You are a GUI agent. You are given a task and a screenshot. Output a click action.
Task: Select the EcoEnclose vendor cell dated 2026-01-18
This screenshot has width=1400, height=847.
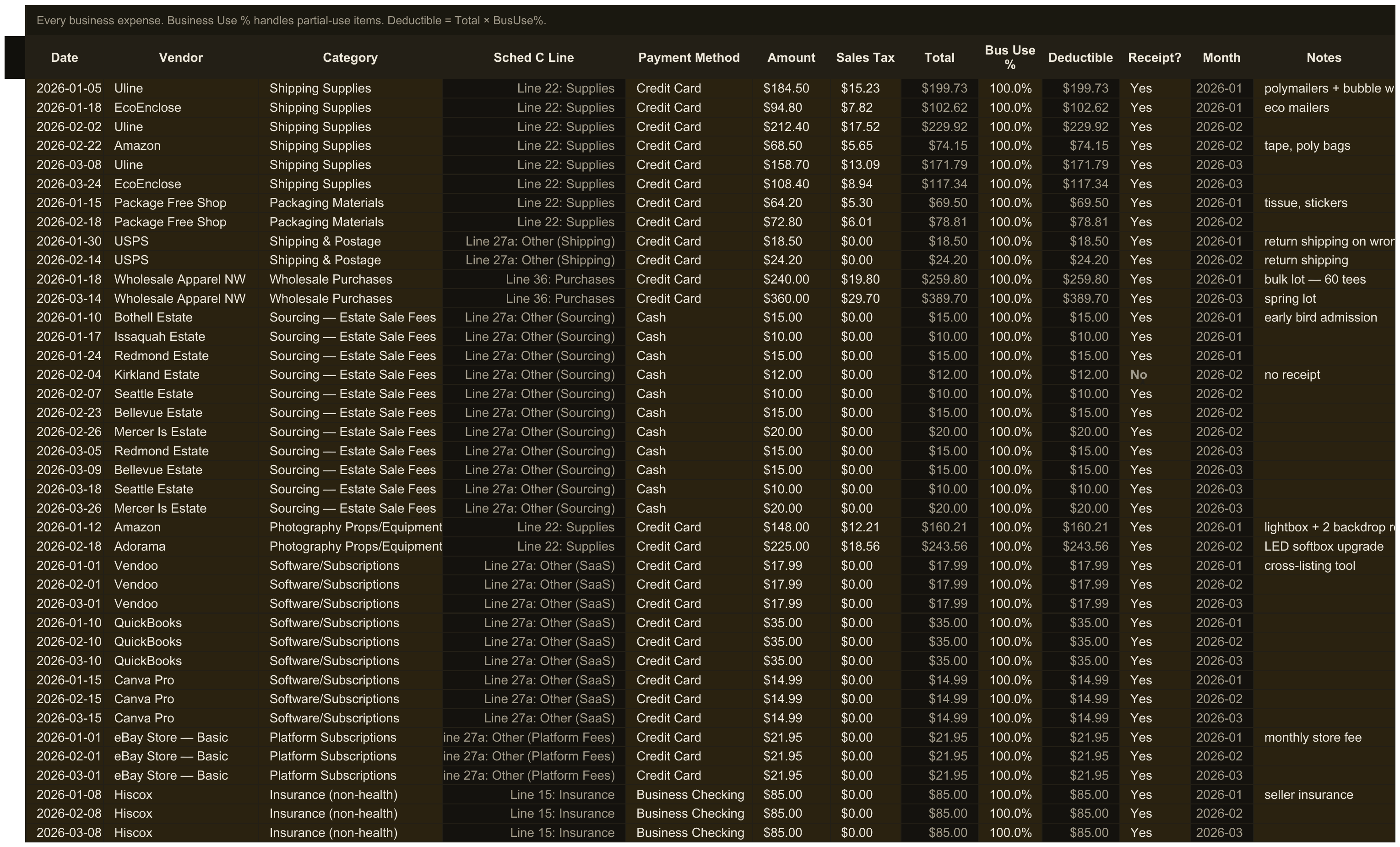point(181,108)
